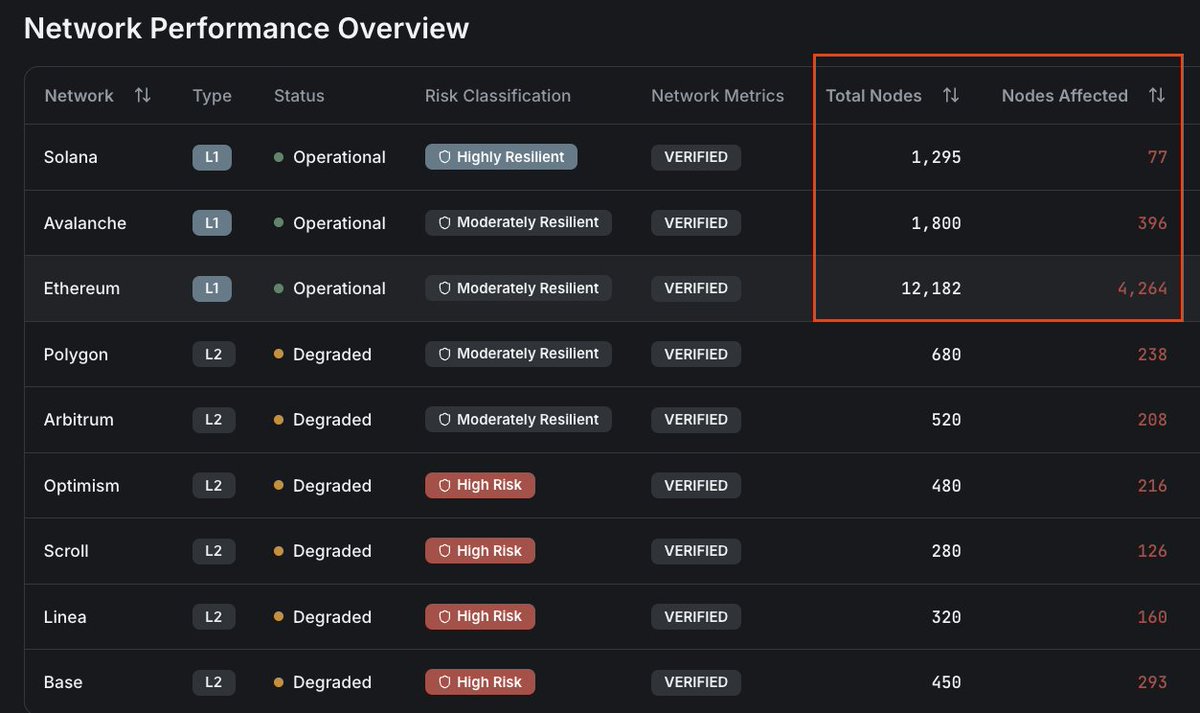The height and width of the screenshot is (713, 1200).
Task: Click Ethereum's total nodes value 12,182
Action: tap(931, 289)
